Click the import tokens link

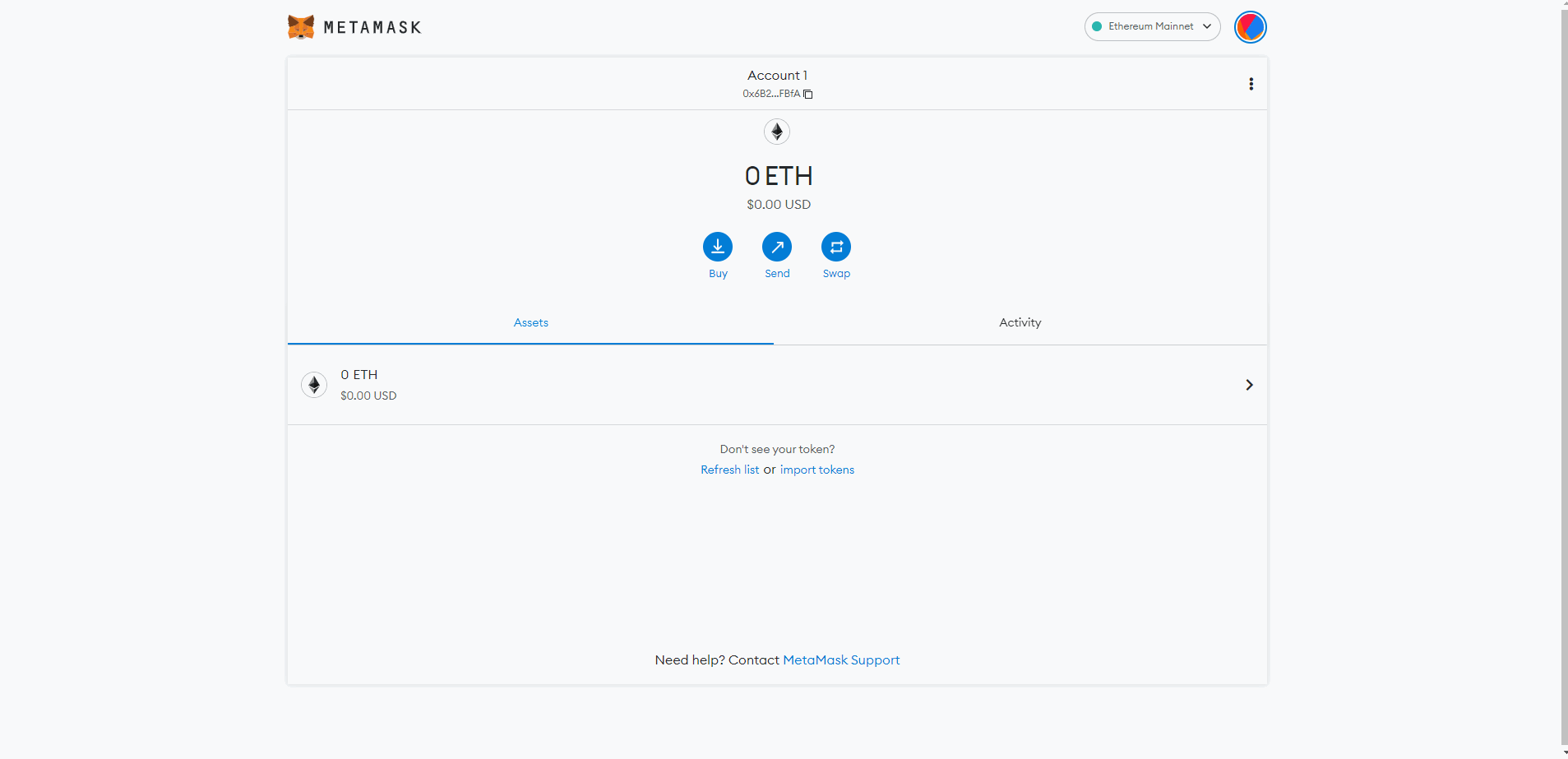817,470
